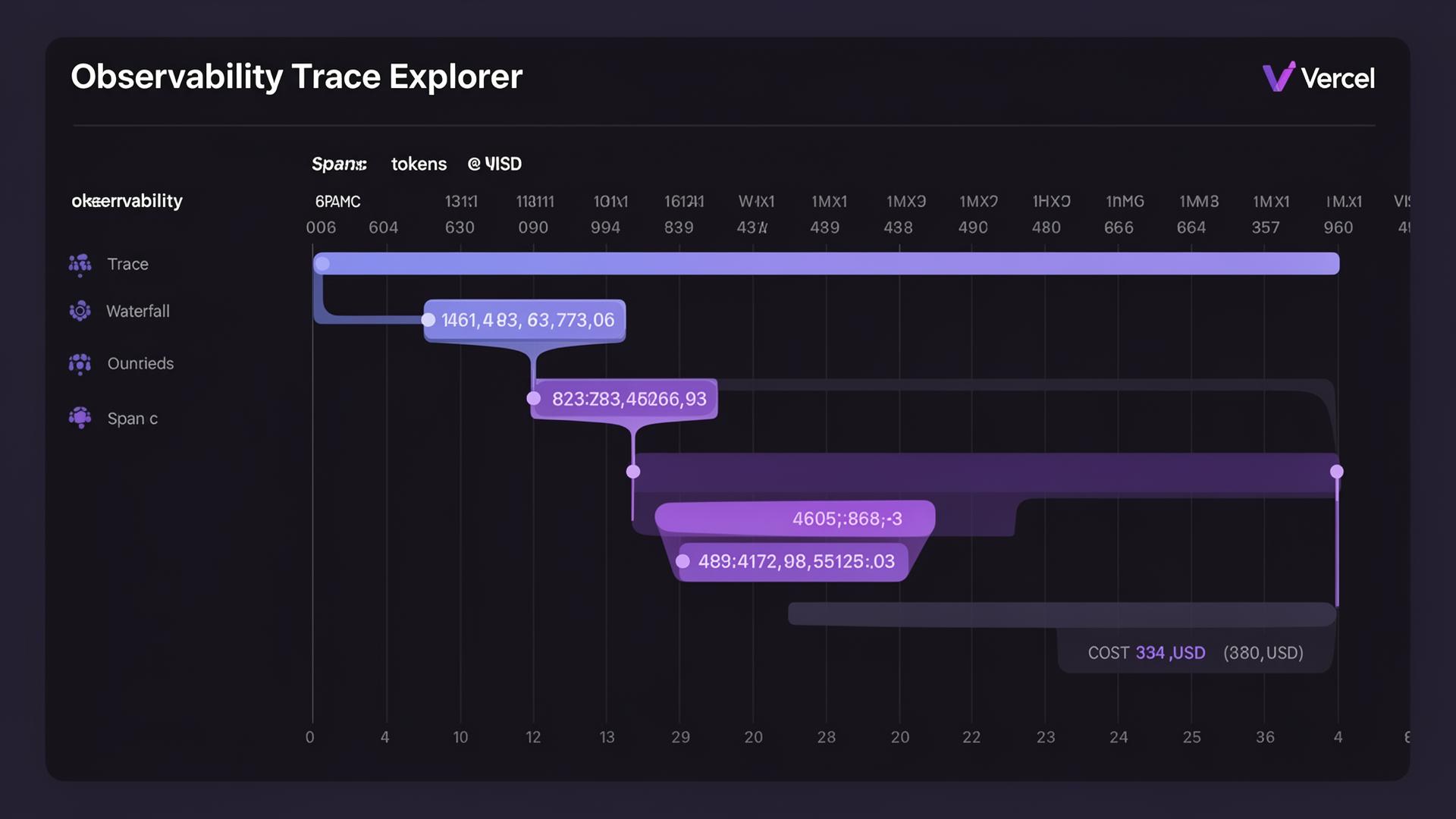Image resolution: width=1456 pixels, height=819 pixels.
Task: Click the Observability Trace Explorer title
Action: 297,77
